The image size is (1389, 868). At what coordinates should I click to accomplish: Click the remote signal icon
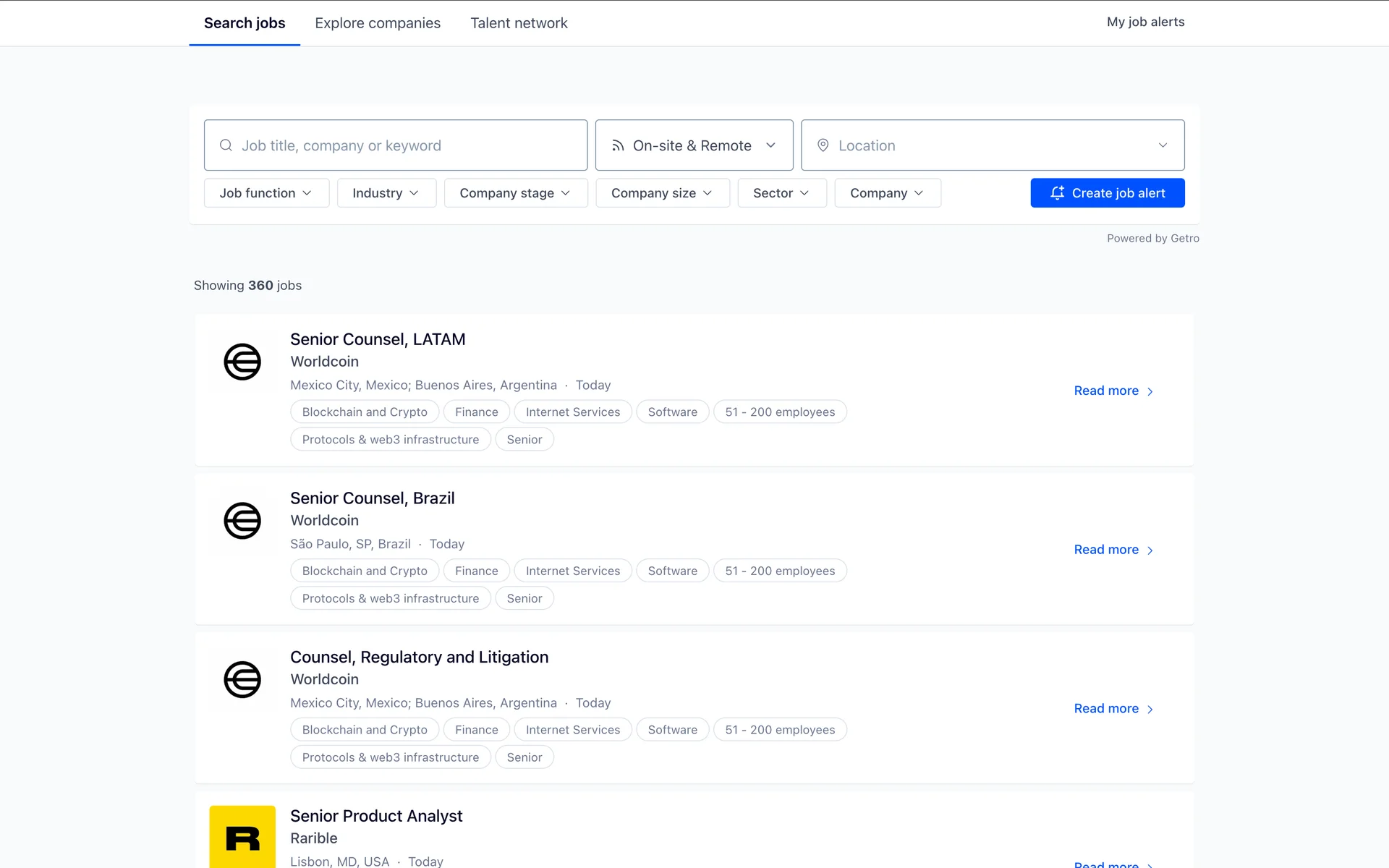tap(618, 145)
